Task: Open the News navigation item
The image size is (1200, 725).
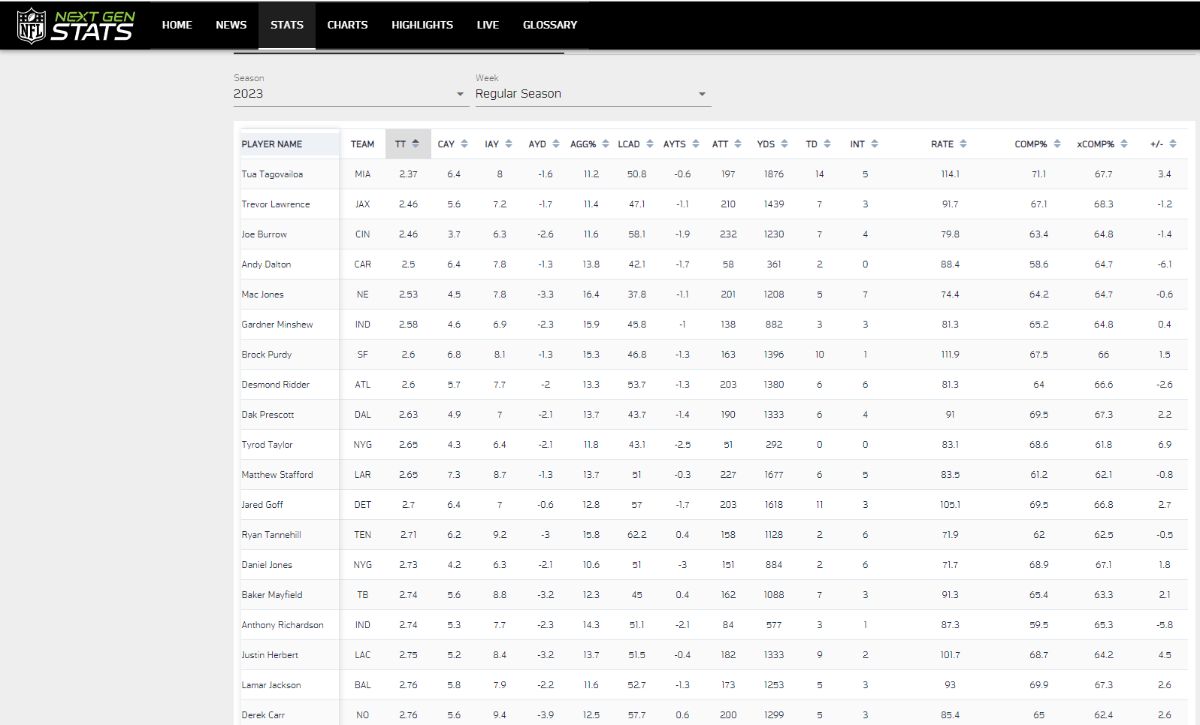Action: pos(231,25)
